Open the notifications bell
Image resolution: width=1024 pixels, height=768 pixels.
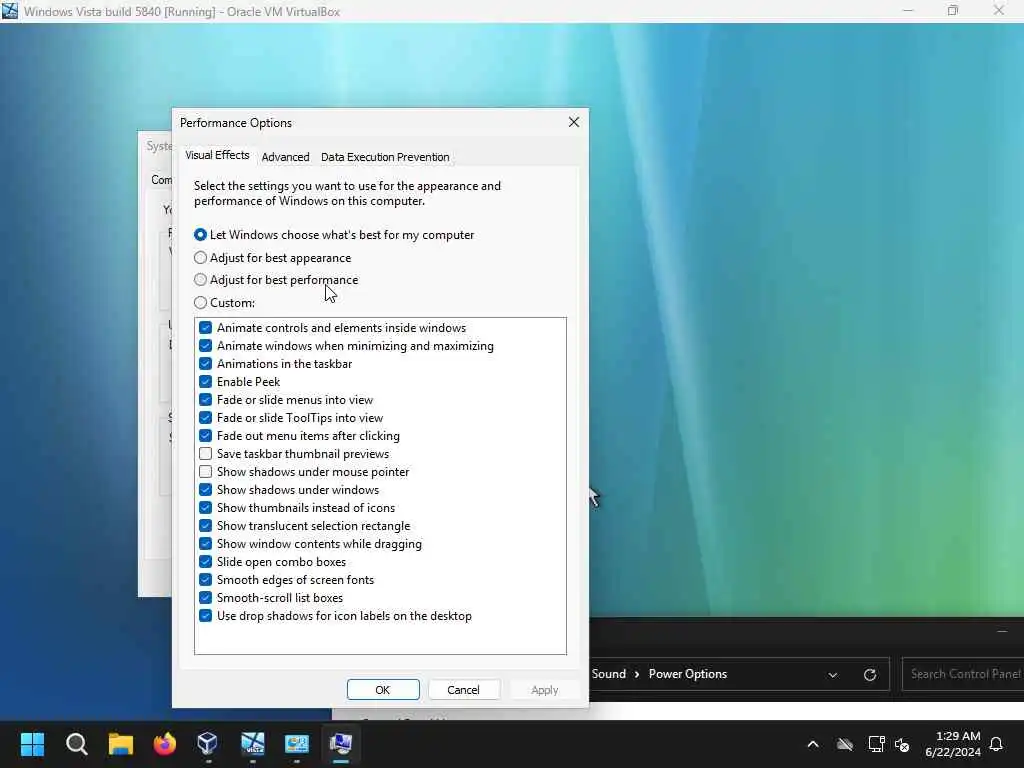coord(997,744)
